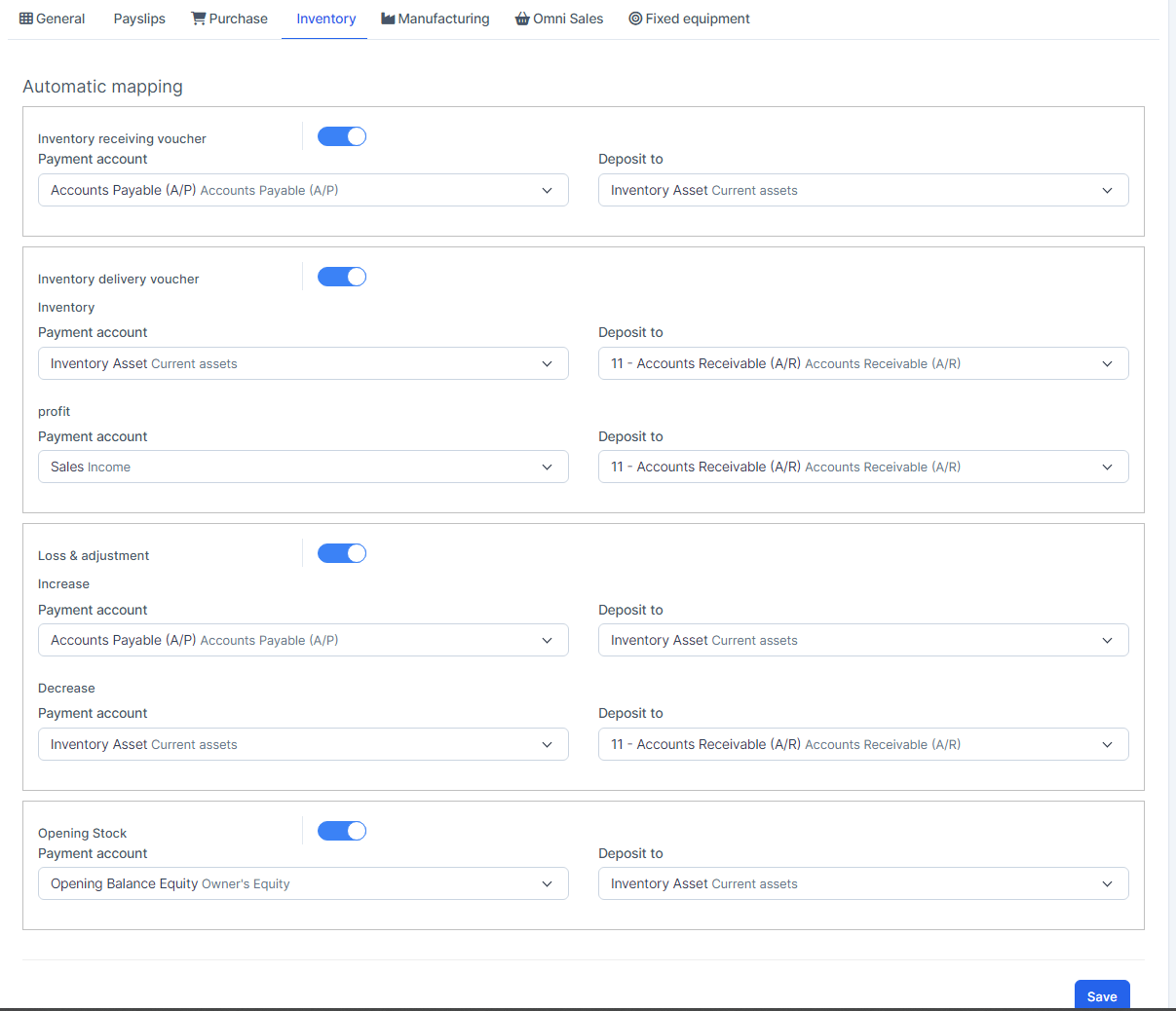
Task: Click the General tab table icon
Action: click(26, 19)
